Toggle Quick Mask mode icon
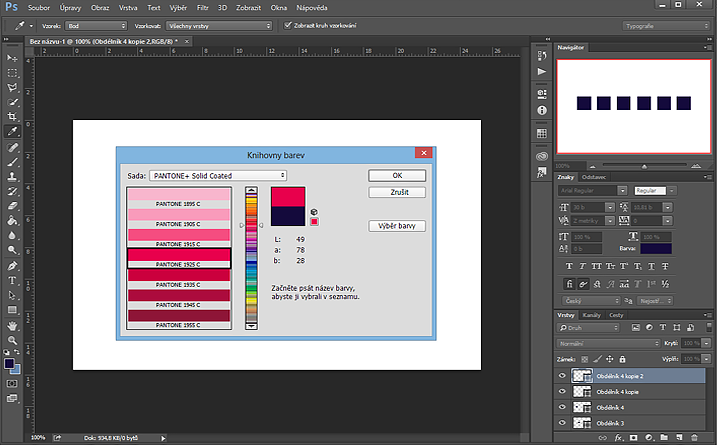 [x=12, y=383]
